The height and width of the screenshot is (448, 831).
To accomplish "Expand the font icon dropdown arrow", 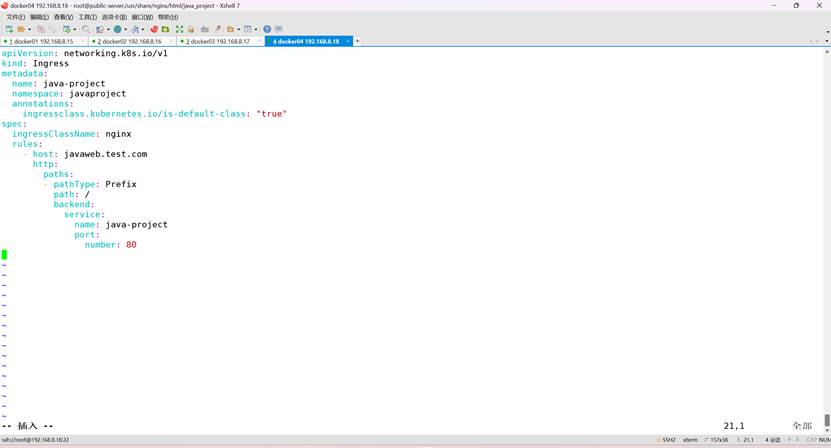I will click(143, 29).
